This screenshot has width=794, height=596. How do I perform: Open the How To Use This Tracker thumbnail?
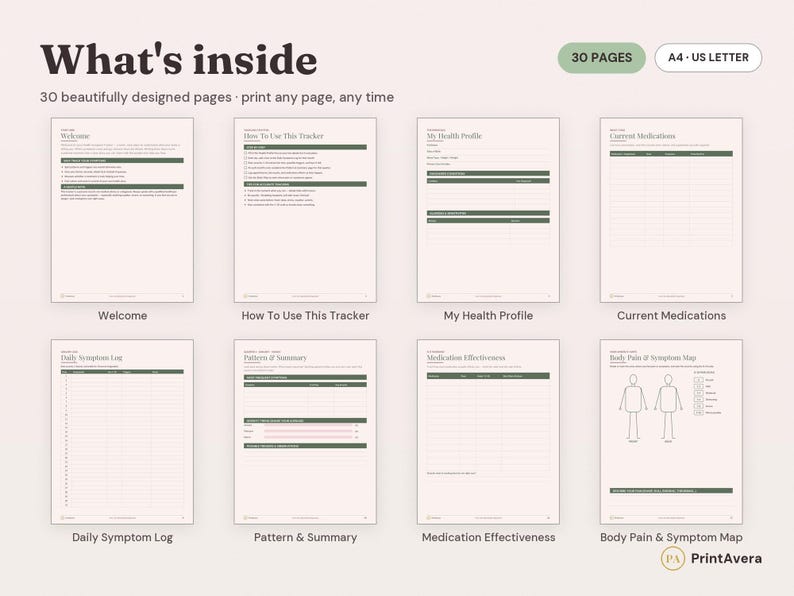(x=305, y=210)
